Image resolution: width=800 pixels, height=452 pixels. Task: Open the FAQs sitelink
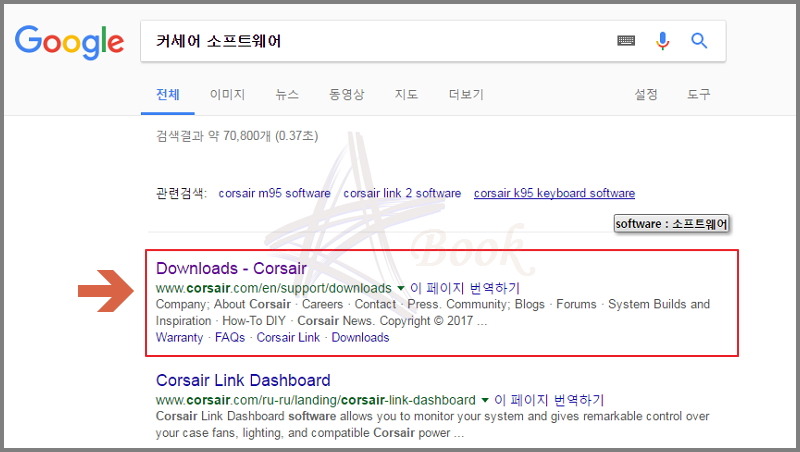coord(230,338)
